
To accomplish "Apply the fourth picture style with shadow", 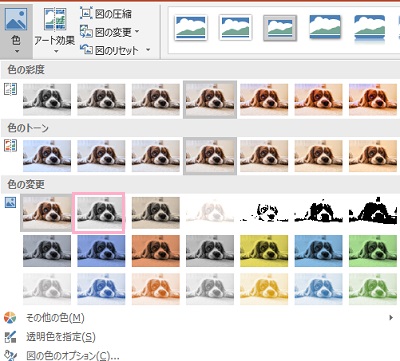I will pos(325,27).
